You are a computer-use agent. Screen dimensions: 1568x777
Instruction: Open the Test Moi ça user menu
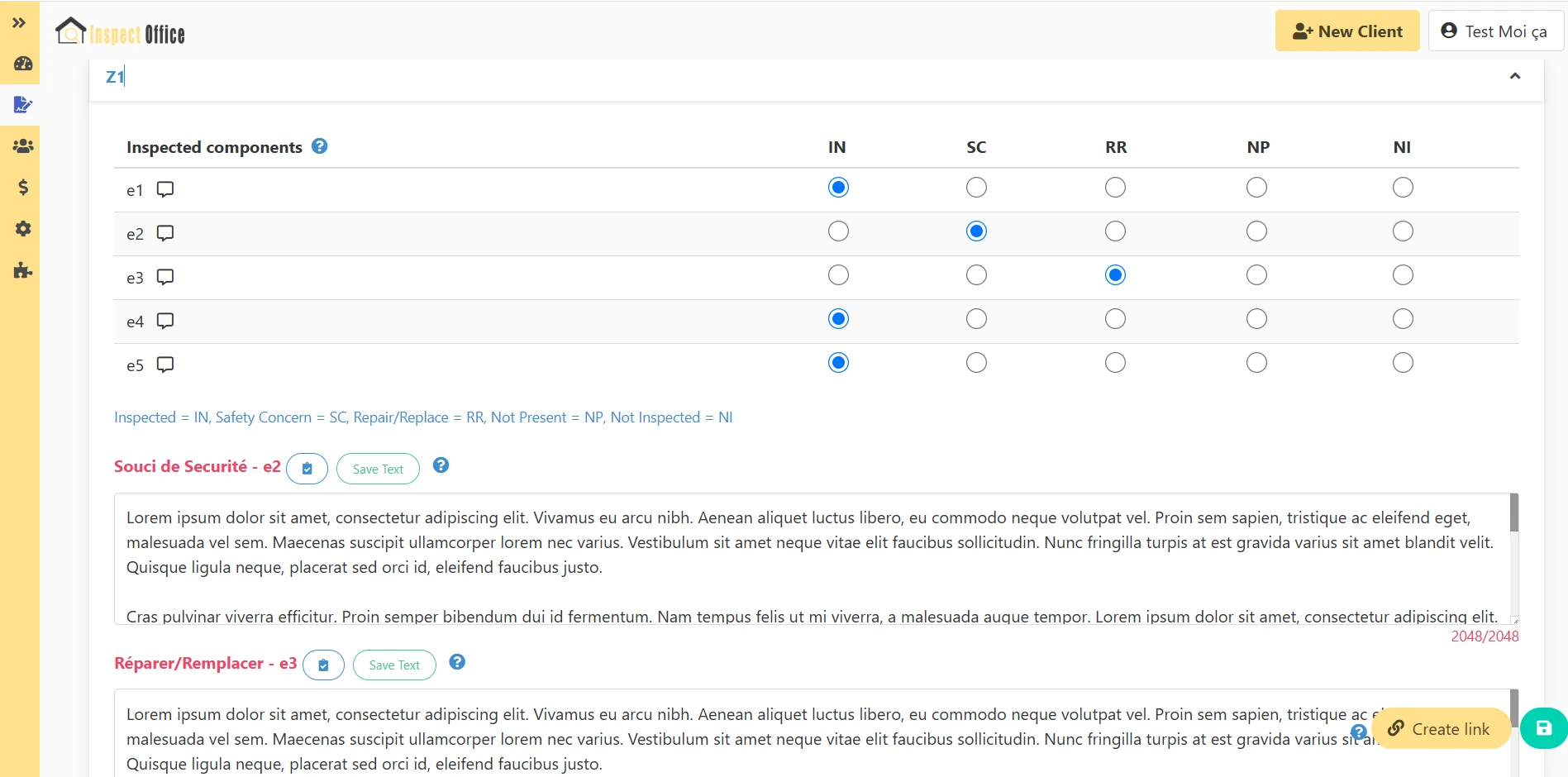(1494, 31)
